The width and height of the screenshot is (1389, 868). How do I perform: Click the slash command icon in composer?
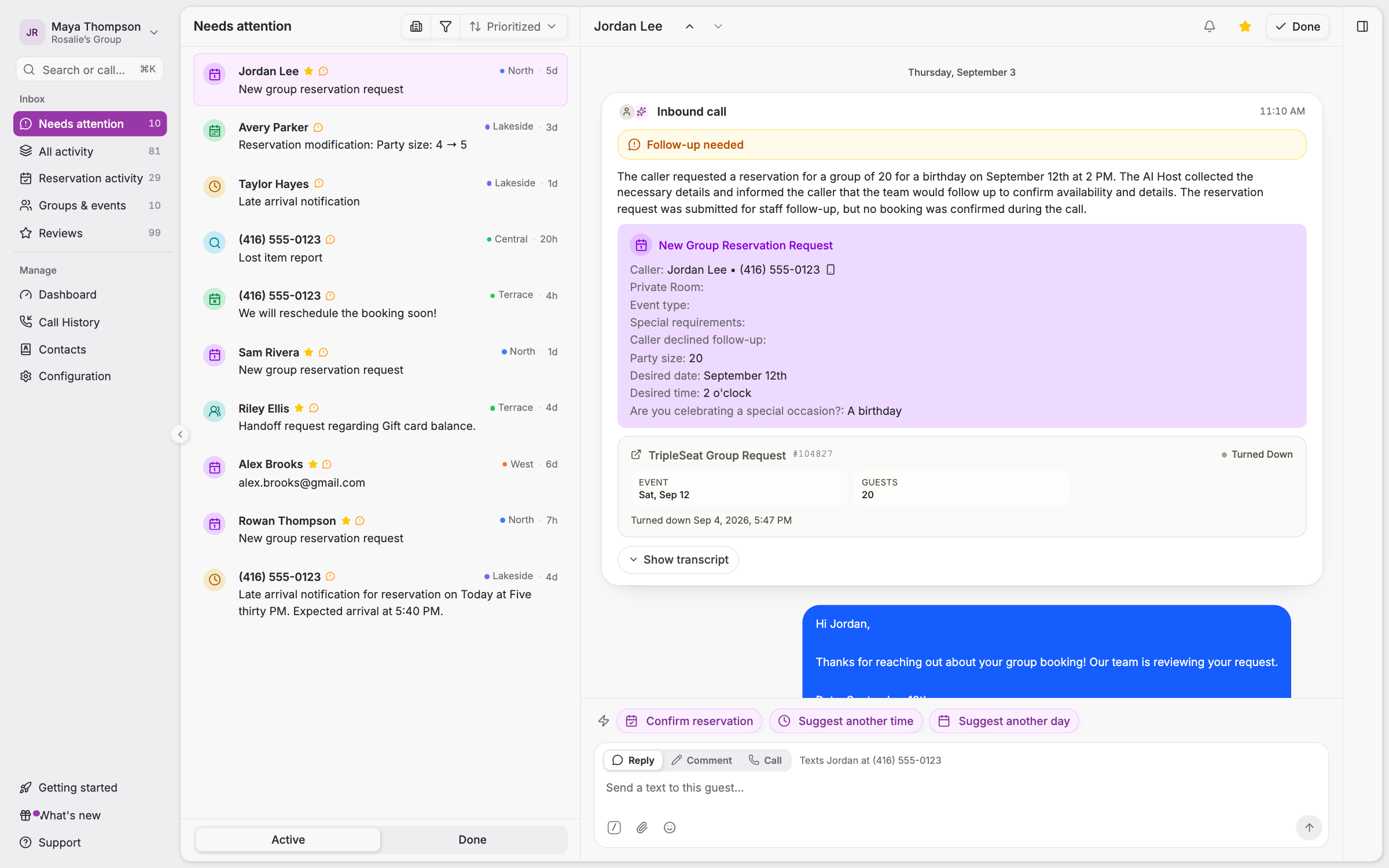[x=614, y=827]
